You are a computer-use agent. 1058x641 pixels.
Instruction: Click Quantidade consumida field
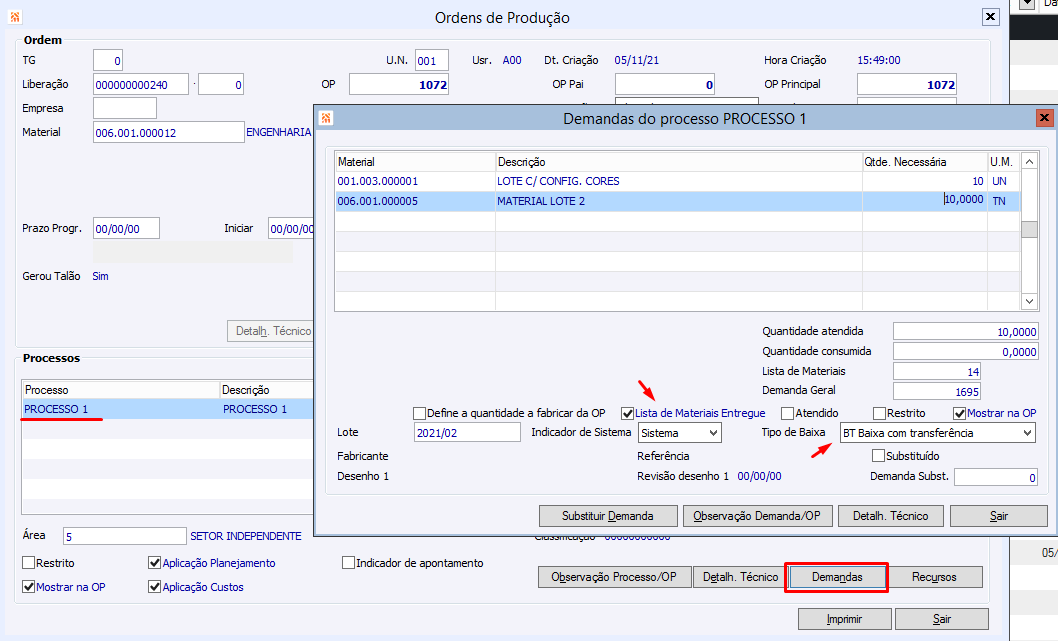pyautogui.click(x=966, y=352)
